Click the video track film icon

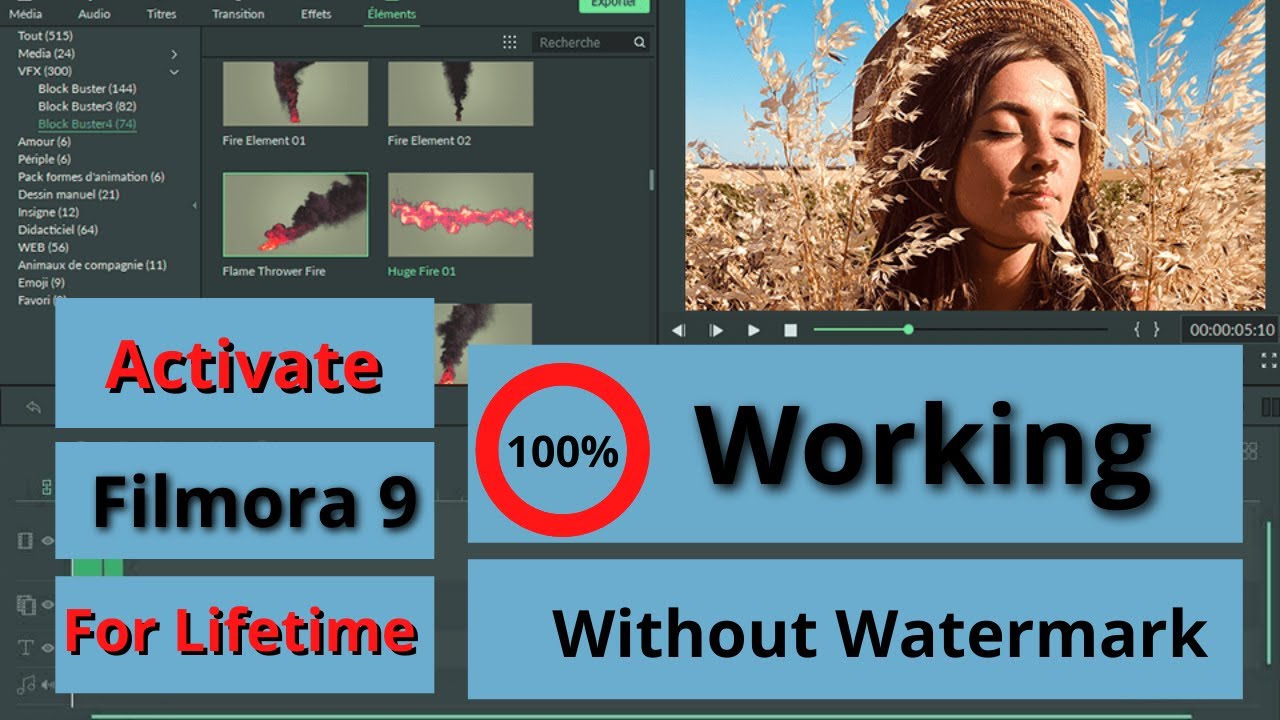tap(26, 541)
